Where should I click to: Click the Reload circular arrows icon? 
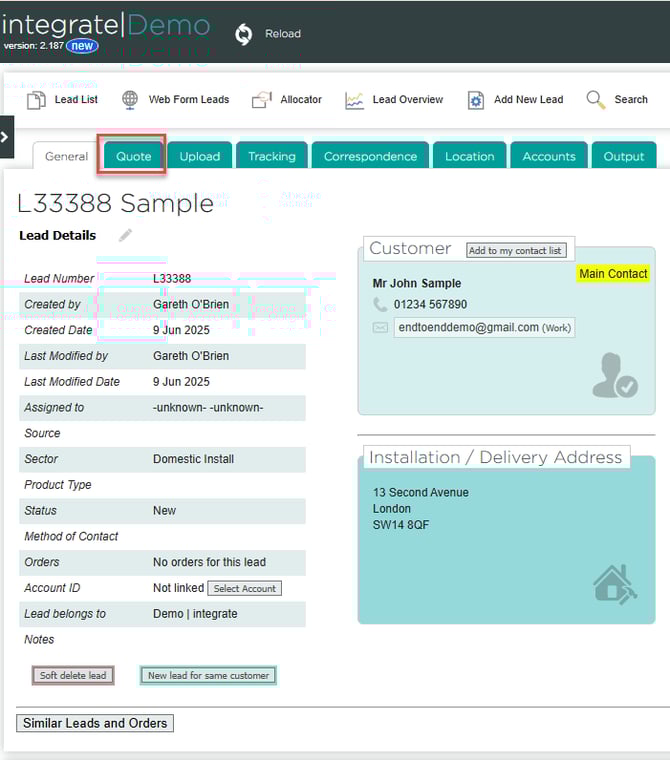(244, 34)
